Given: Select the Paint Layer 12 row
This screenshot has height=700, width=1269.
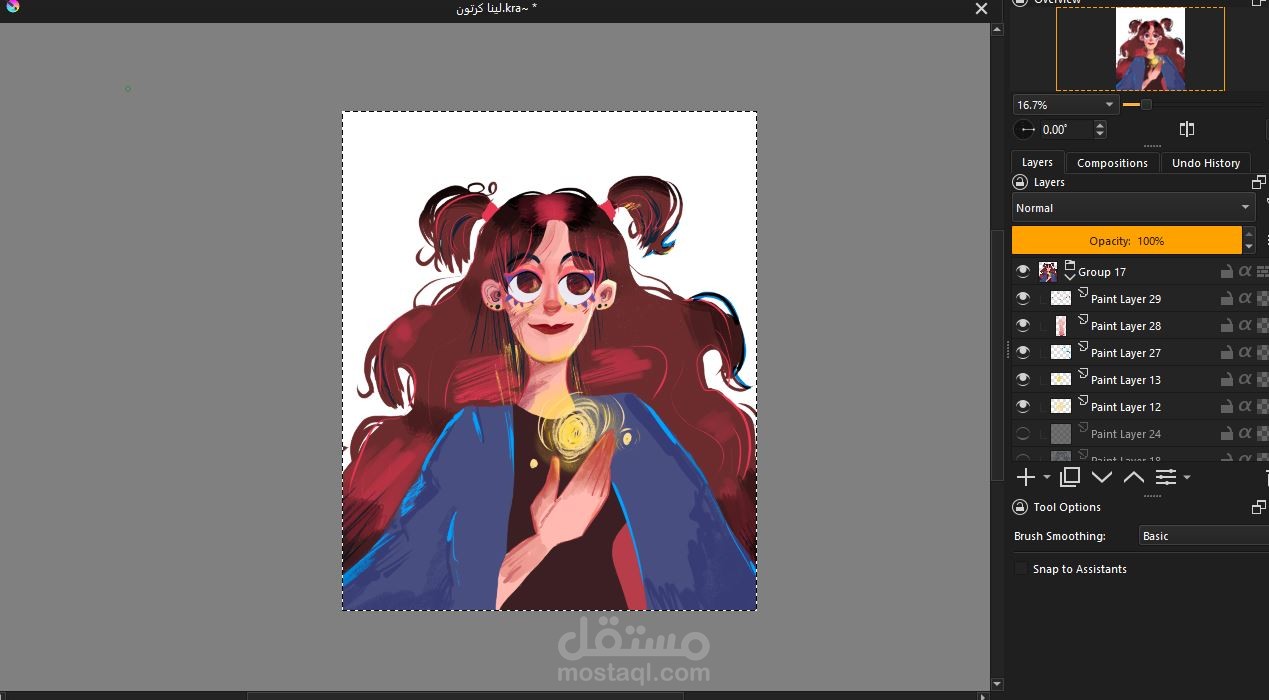Looking at the screenshot, I should pos(1140,407).
